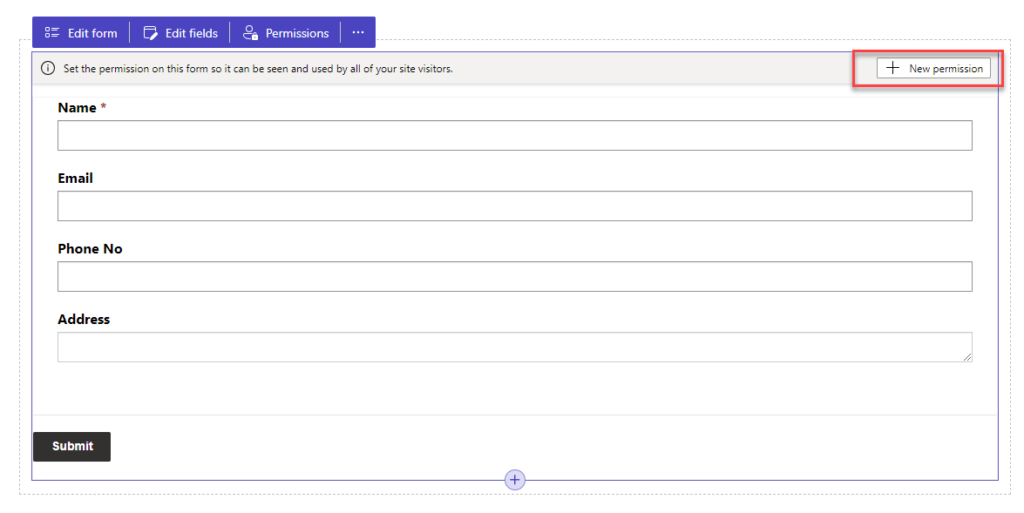
Task: Click into the Email input box
Action: click(514, 206)
